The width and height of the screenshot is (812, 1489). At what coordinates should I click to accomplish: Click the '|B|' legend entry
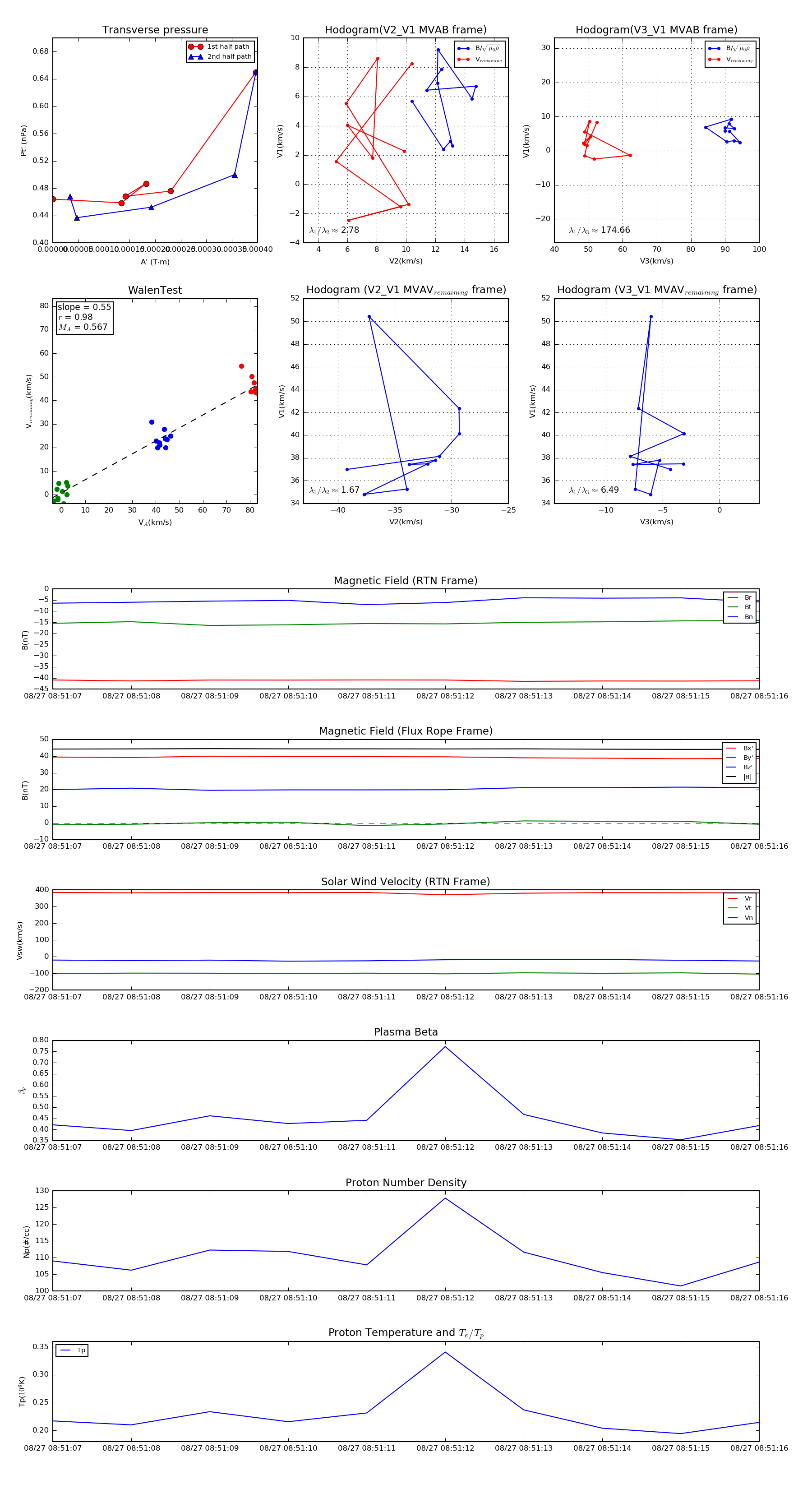[740, 777]
